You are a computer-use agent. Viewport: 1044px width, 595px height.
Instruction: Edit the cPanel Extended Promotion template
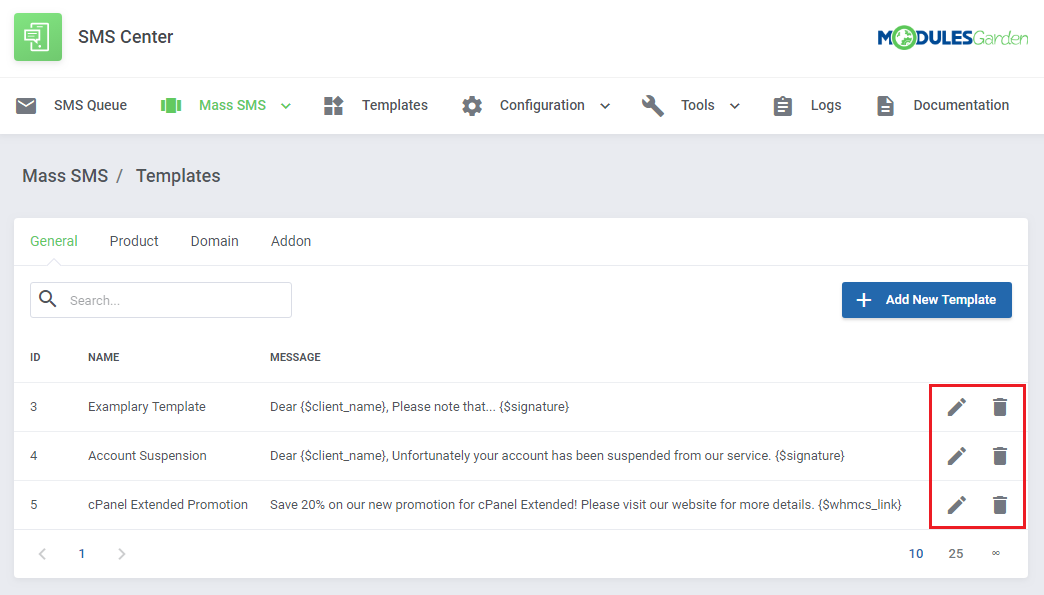[957, 504]
